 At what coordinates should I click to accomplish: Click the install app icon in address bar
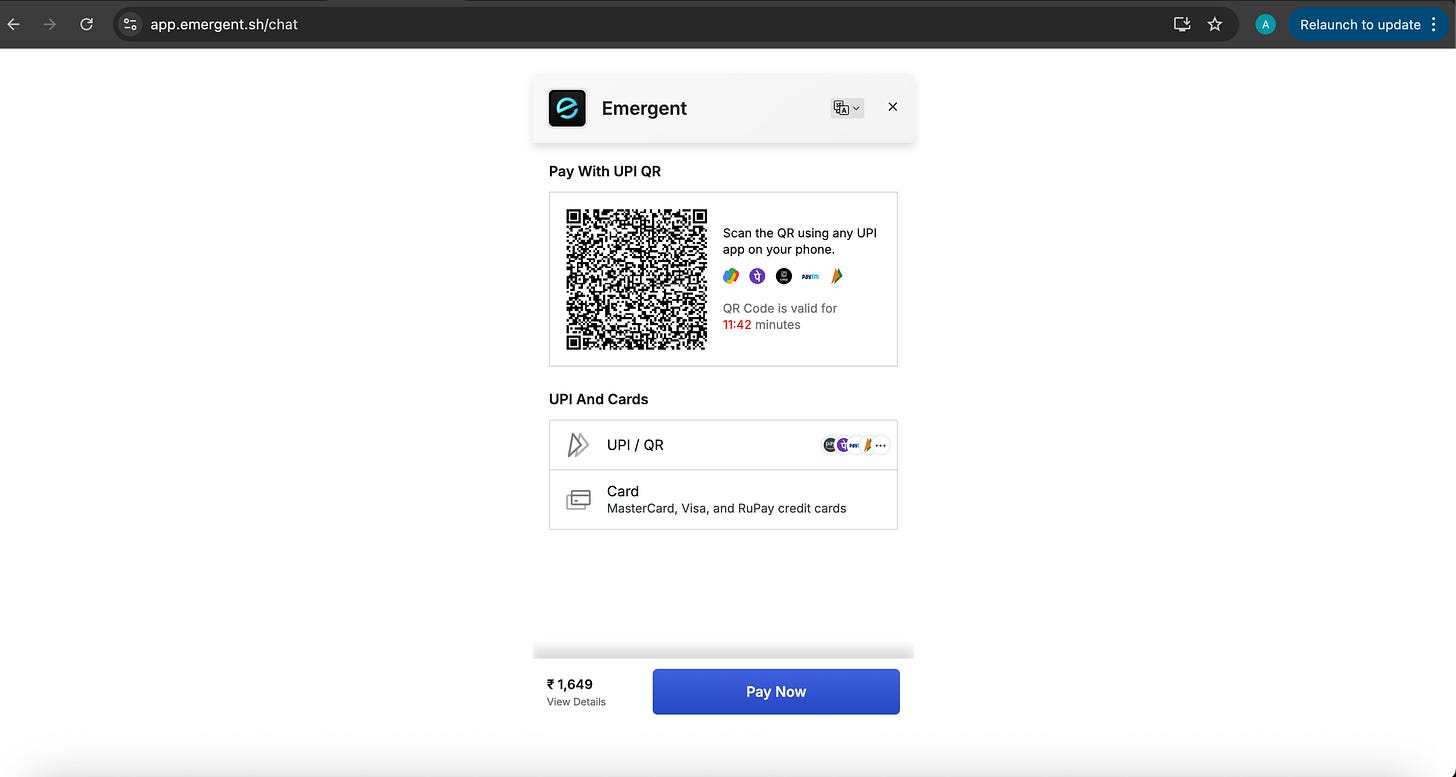[1182, 24]
